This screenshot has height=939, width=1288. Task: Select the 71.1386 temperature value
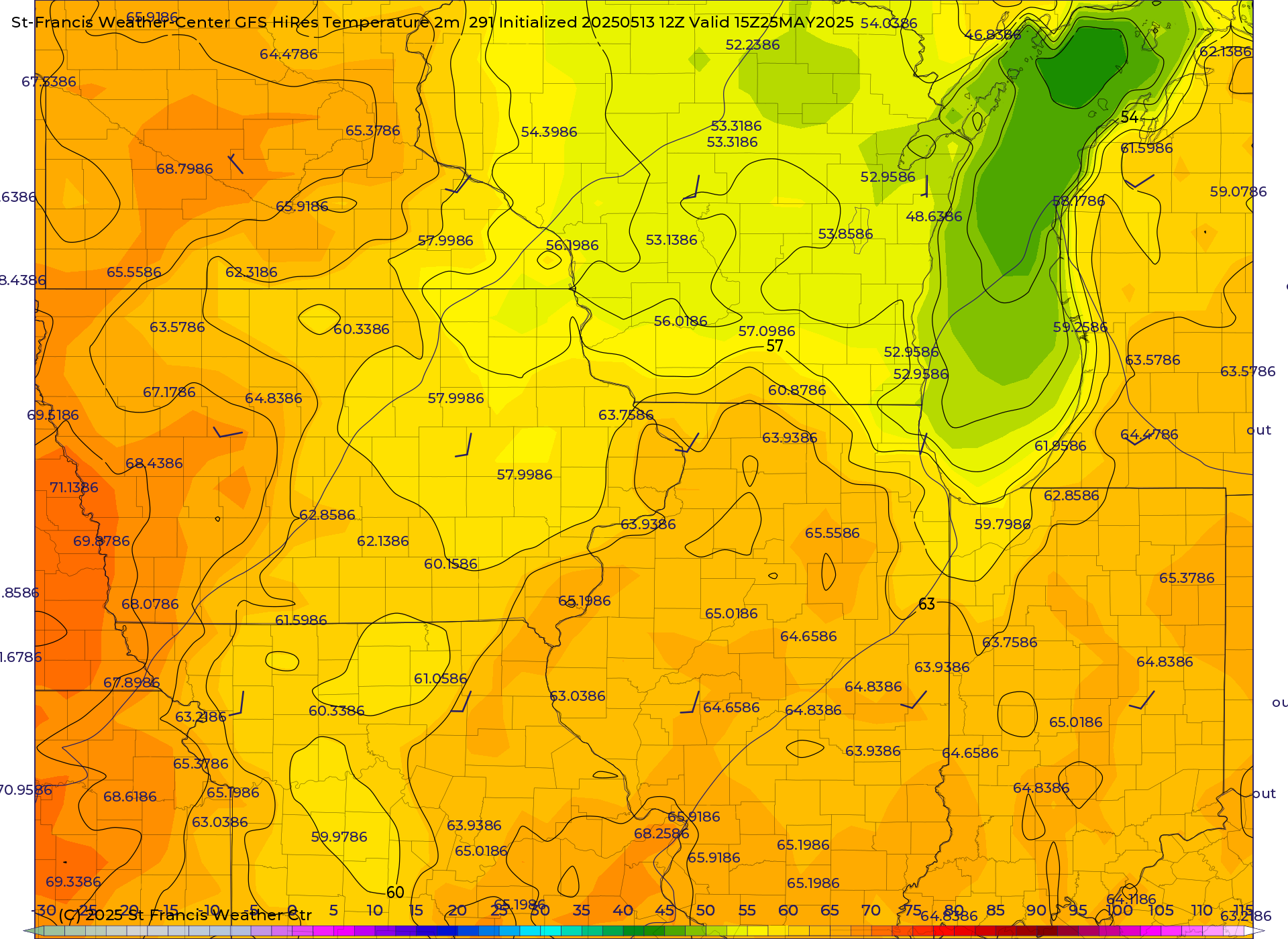[x=74, y=488]
